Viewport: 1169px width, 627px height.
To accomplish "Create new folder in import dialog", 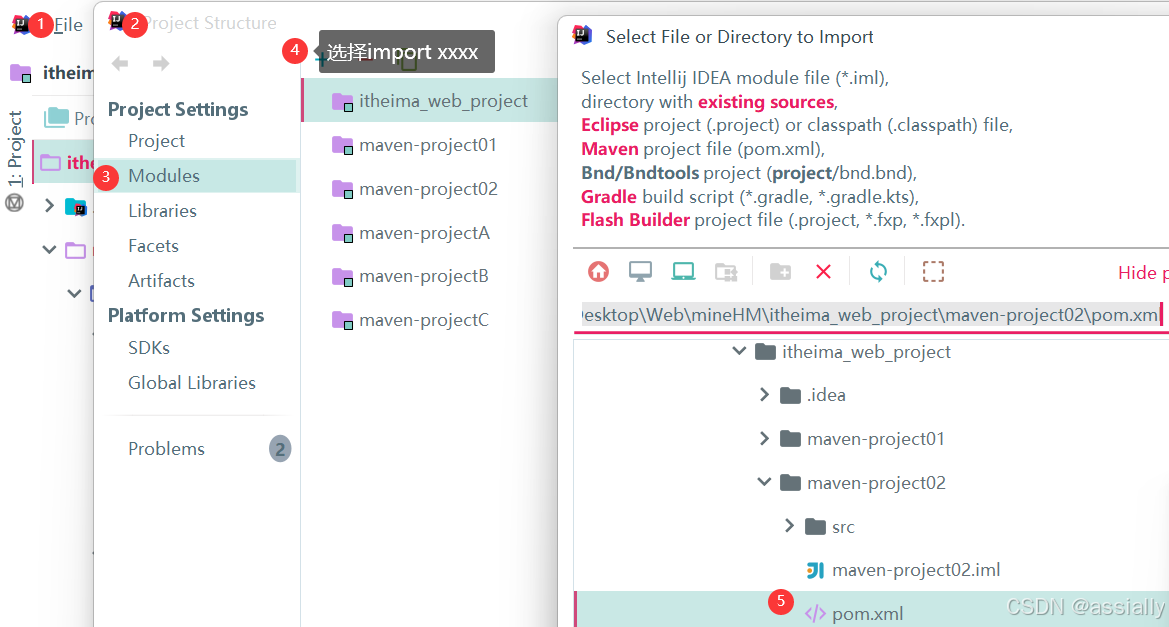I will pyautogui.click(x=781, y=272).
